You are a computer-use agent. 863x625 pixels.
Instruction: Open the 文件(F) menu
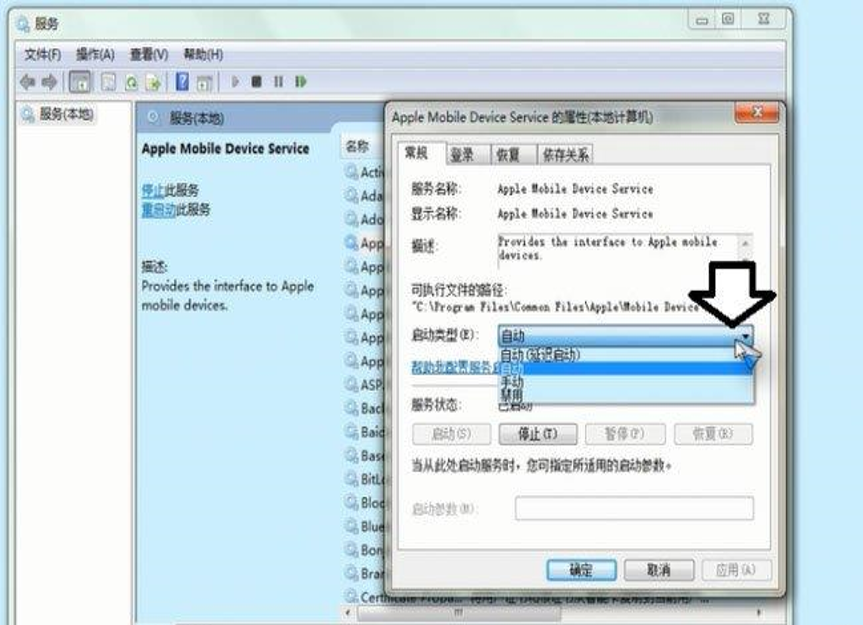click(x=42, y=54)
